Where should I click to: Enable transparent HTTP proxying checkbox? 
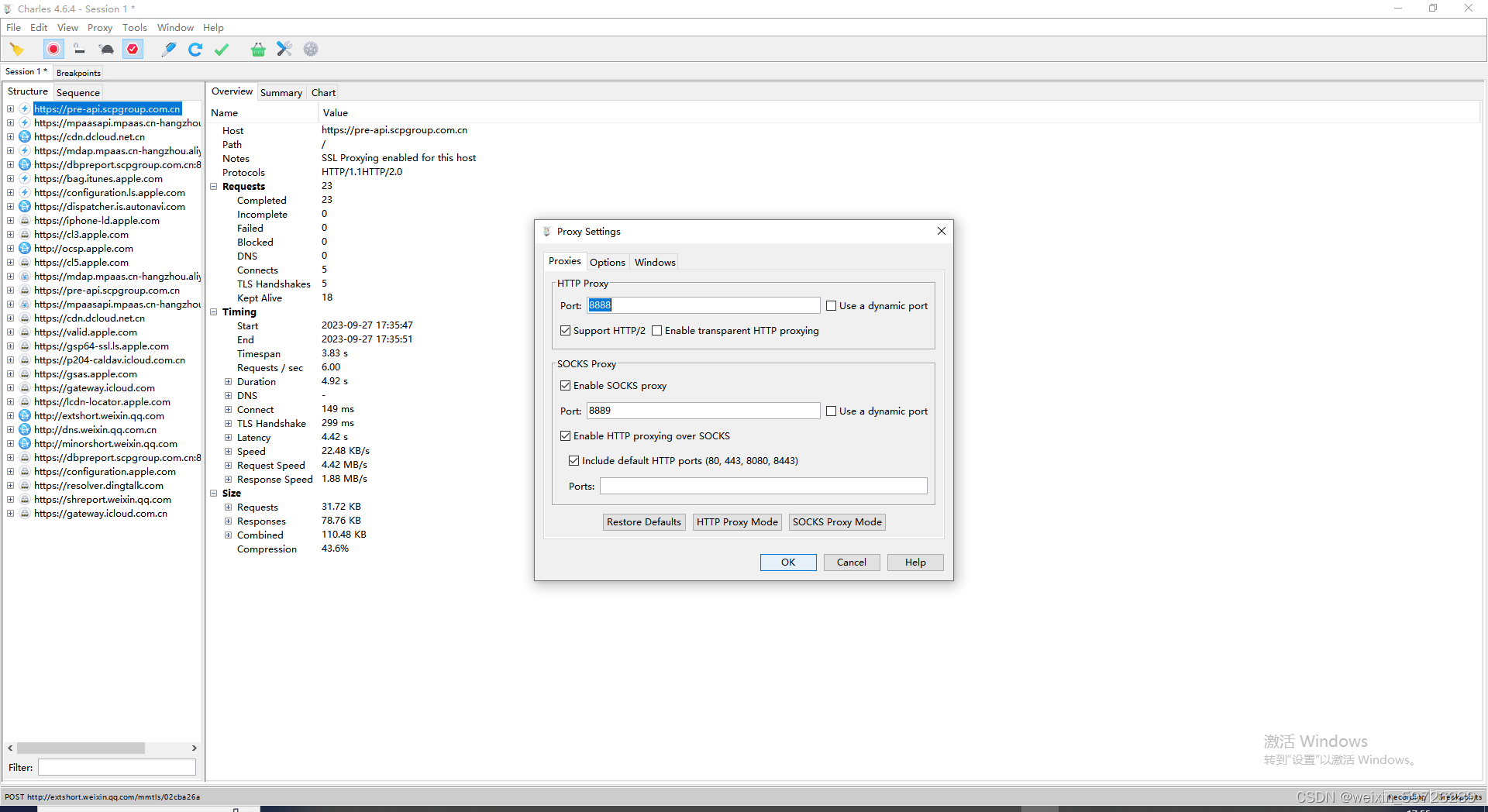pos(656,331)
